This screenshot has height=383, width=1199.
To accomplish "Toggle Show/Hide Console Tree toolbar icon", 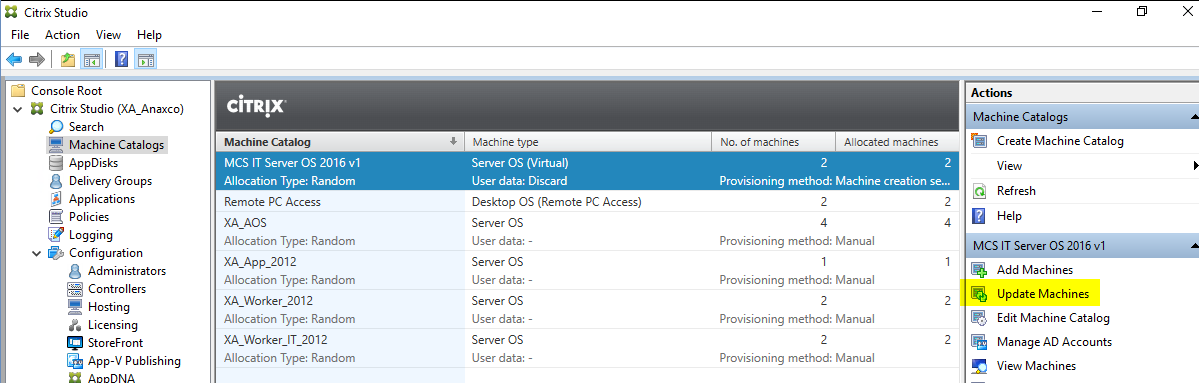I will pos(92,59).
